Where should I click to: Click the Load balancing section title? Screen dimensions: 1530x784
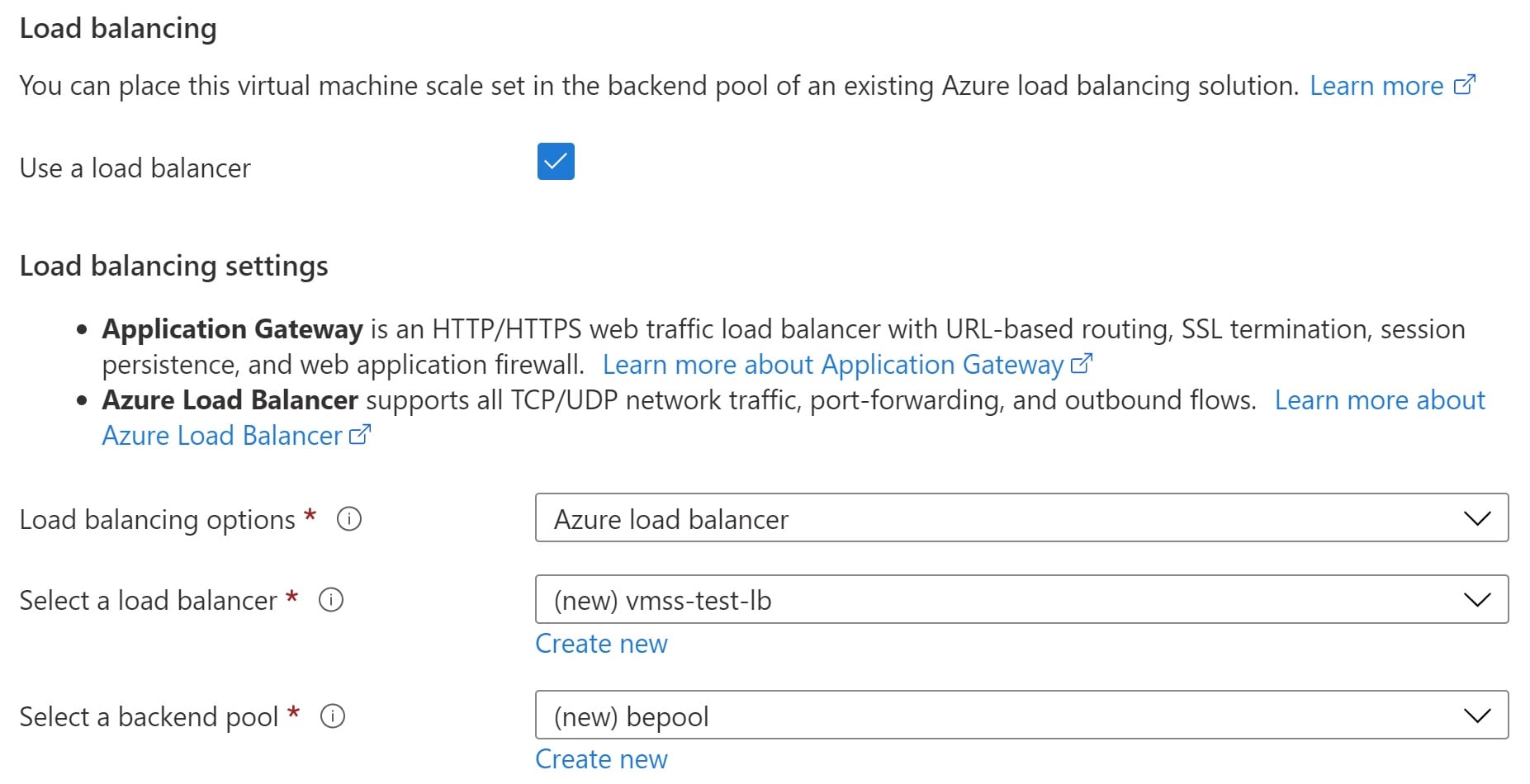coord(118,29)
